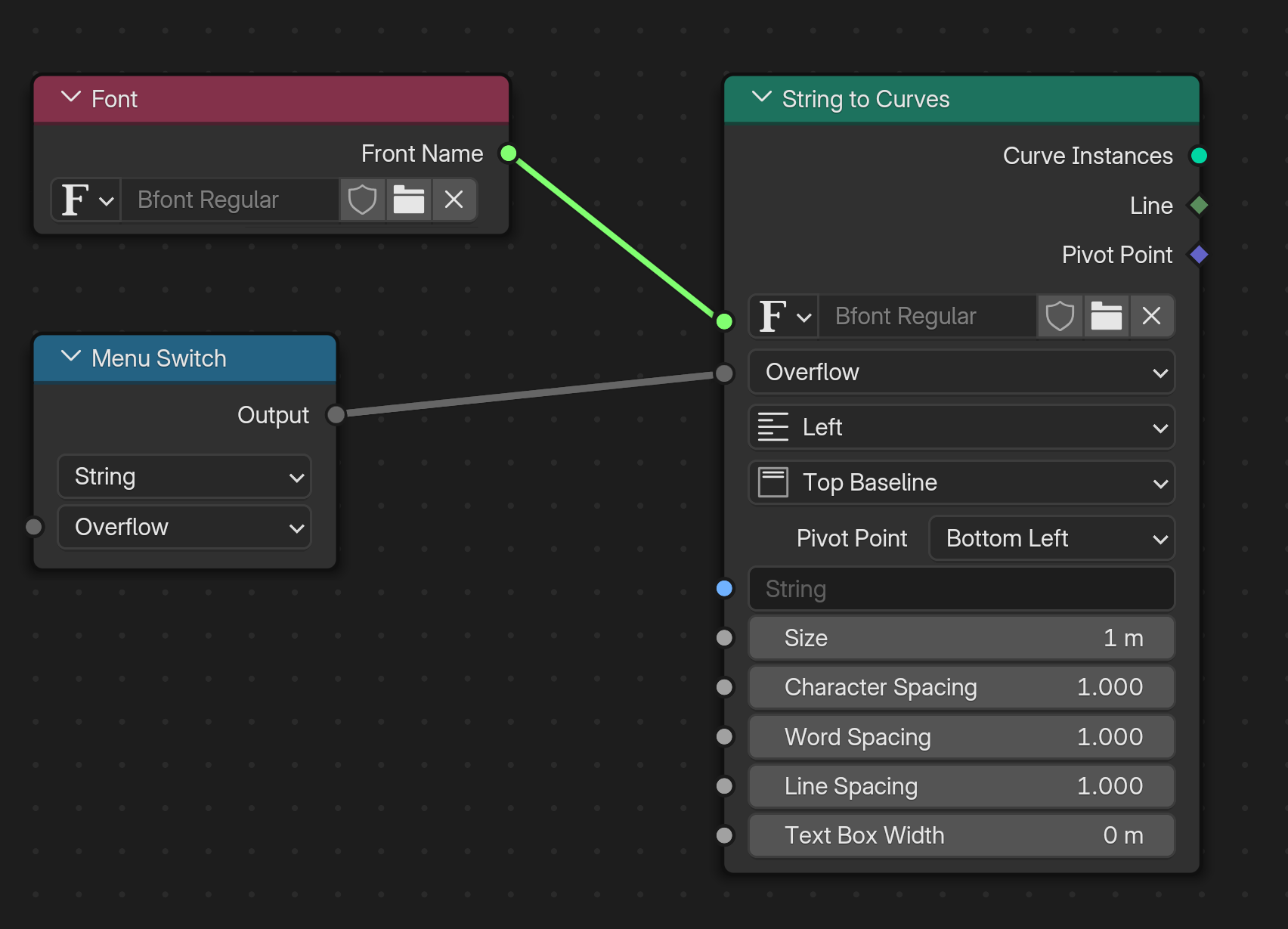Unlink font X in String to Curves
Image resolution: width=1288 pixels, height=929 pixels.
pyautogui.click(x=1151, y=316)
